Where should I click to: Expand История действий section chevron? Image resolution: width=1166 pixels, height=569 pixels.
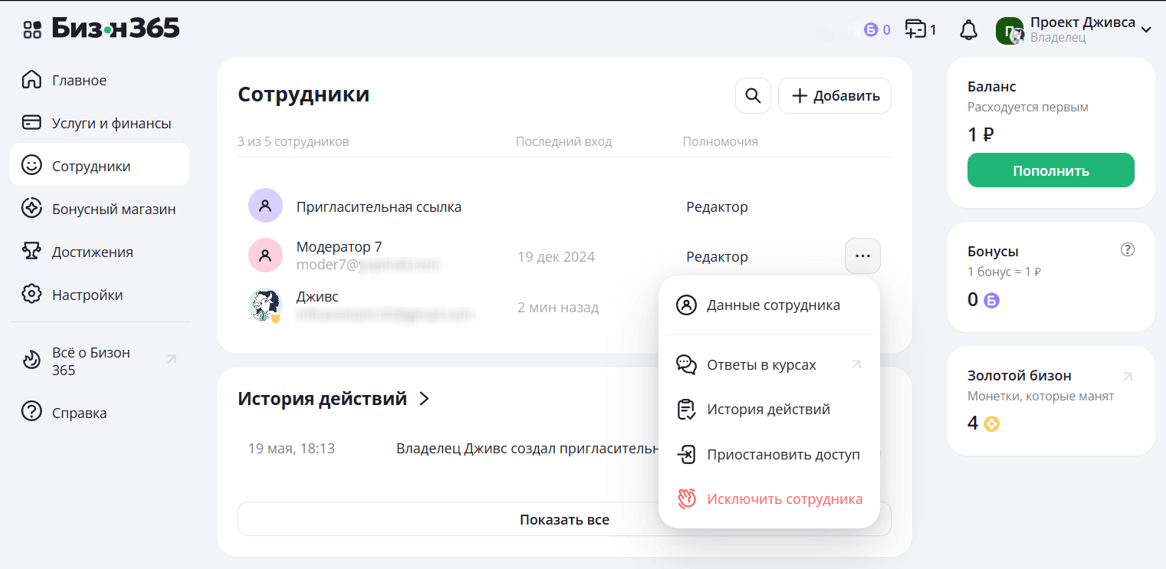point(425,399)
